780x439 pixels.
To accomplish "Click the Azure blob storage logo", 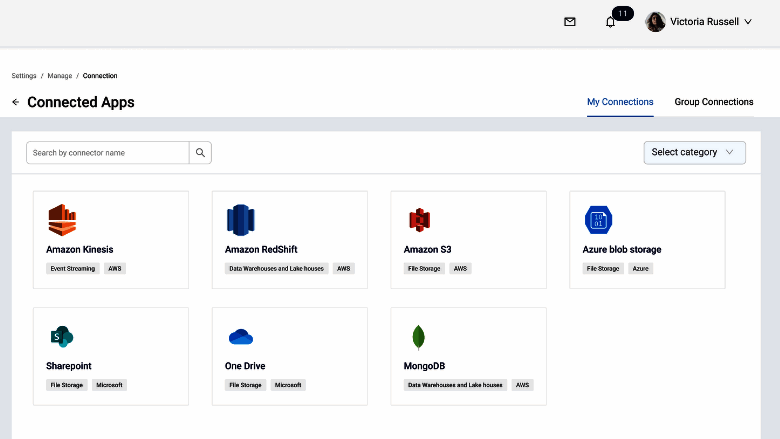I will [x=598, y=220].
